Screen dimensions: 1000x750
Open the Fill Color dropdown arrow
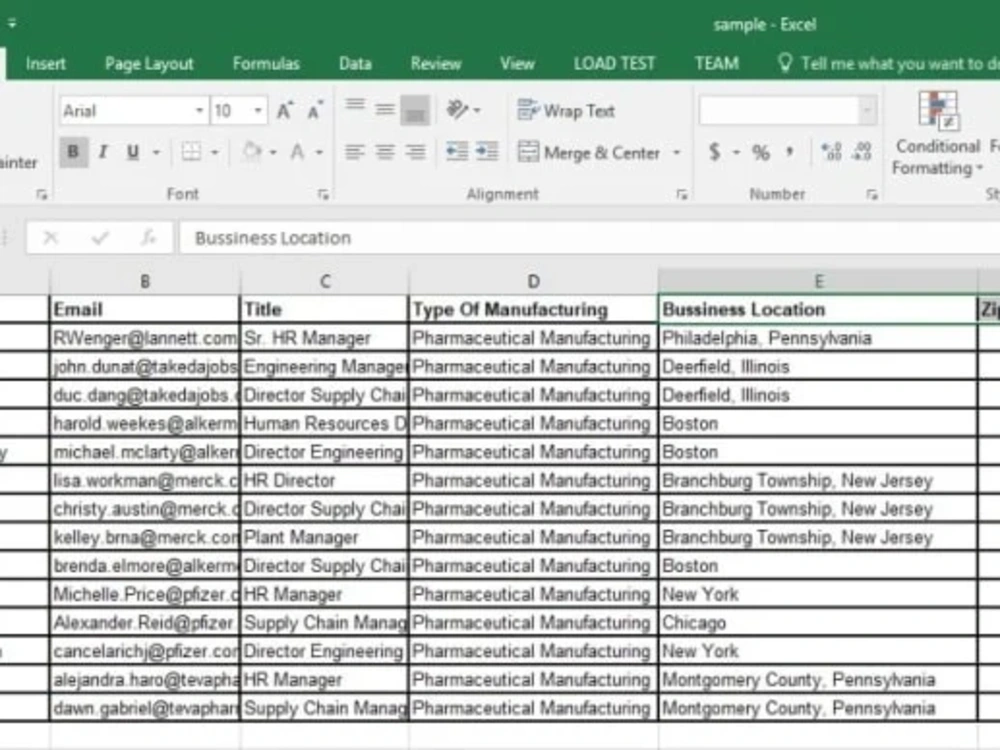point(273,152)
